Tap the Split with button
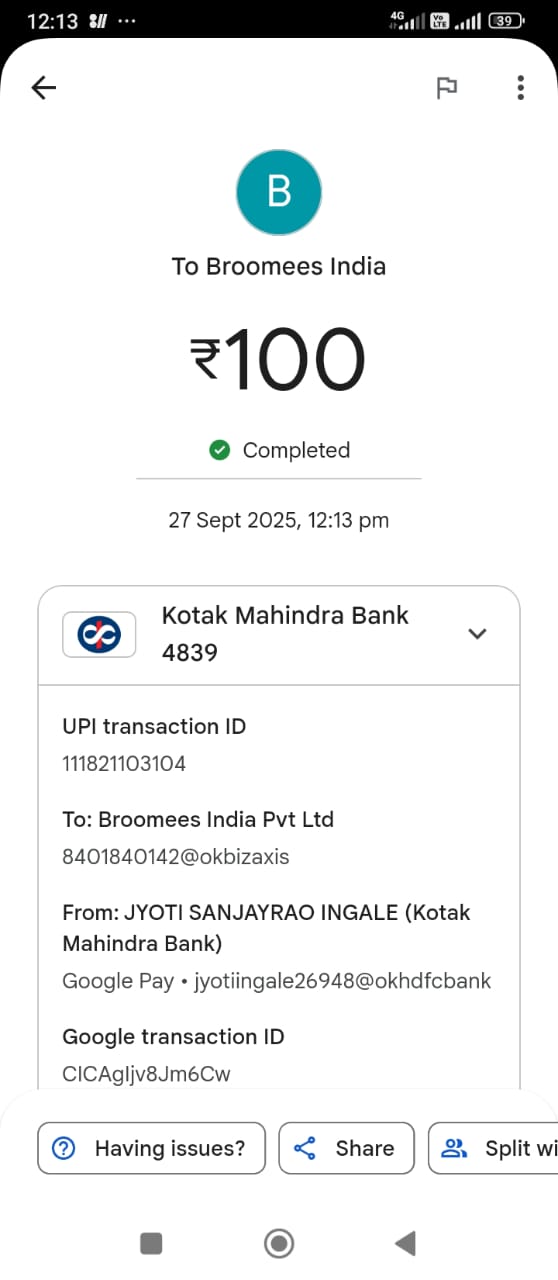558x1280 pixels. click(x=493, y=1148)
